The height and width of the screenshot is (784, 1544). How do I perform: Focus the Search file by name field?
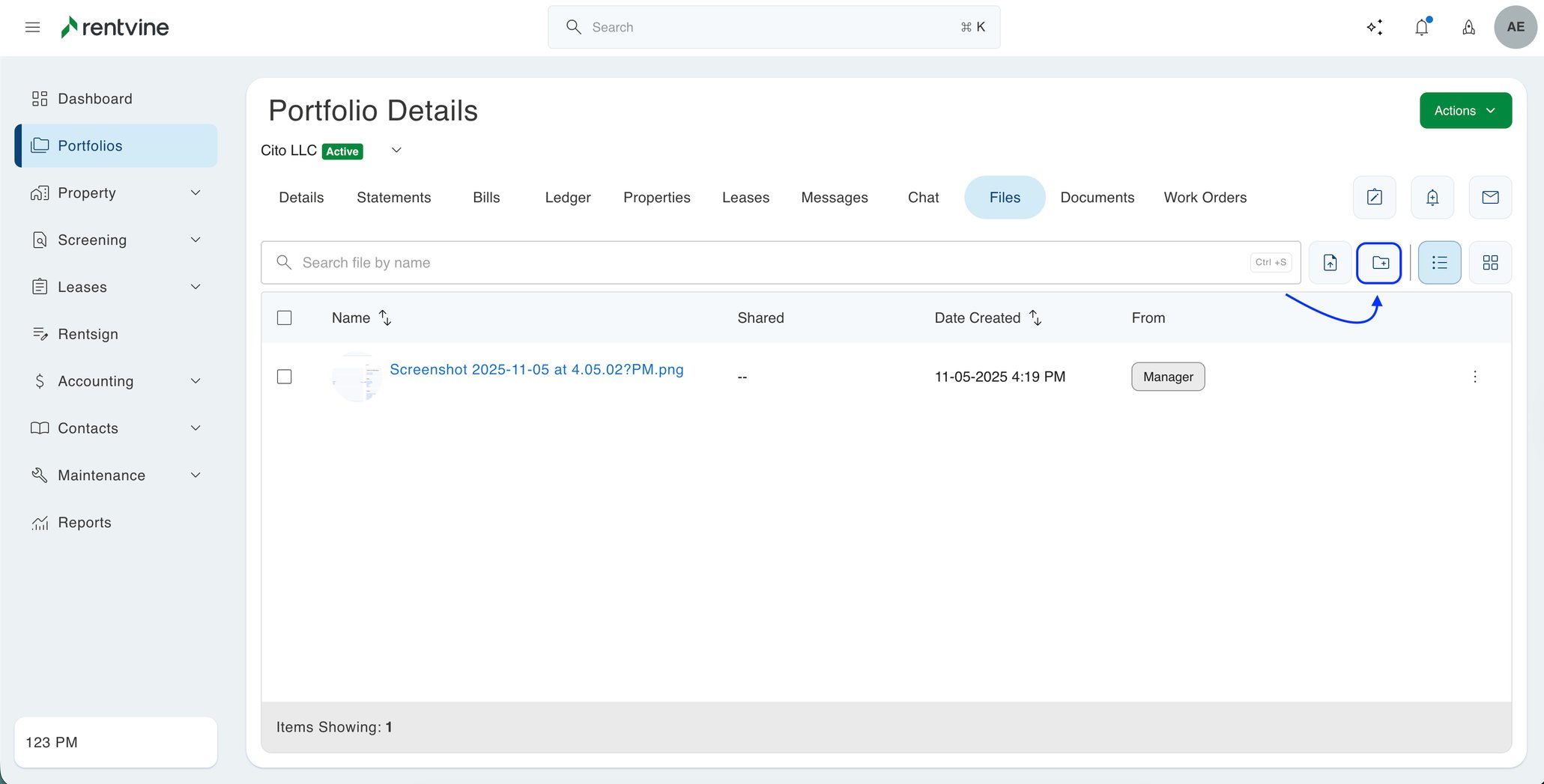pyautogui.click(x=772, y=263)
